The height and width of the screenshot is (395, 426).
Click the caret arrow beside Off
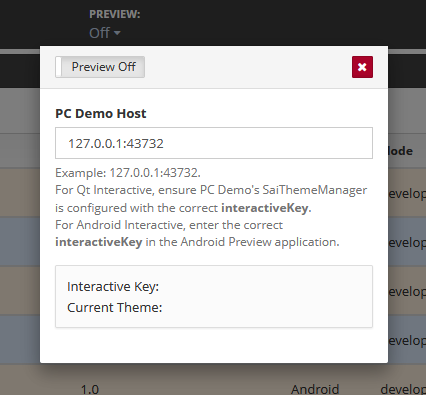117,33
